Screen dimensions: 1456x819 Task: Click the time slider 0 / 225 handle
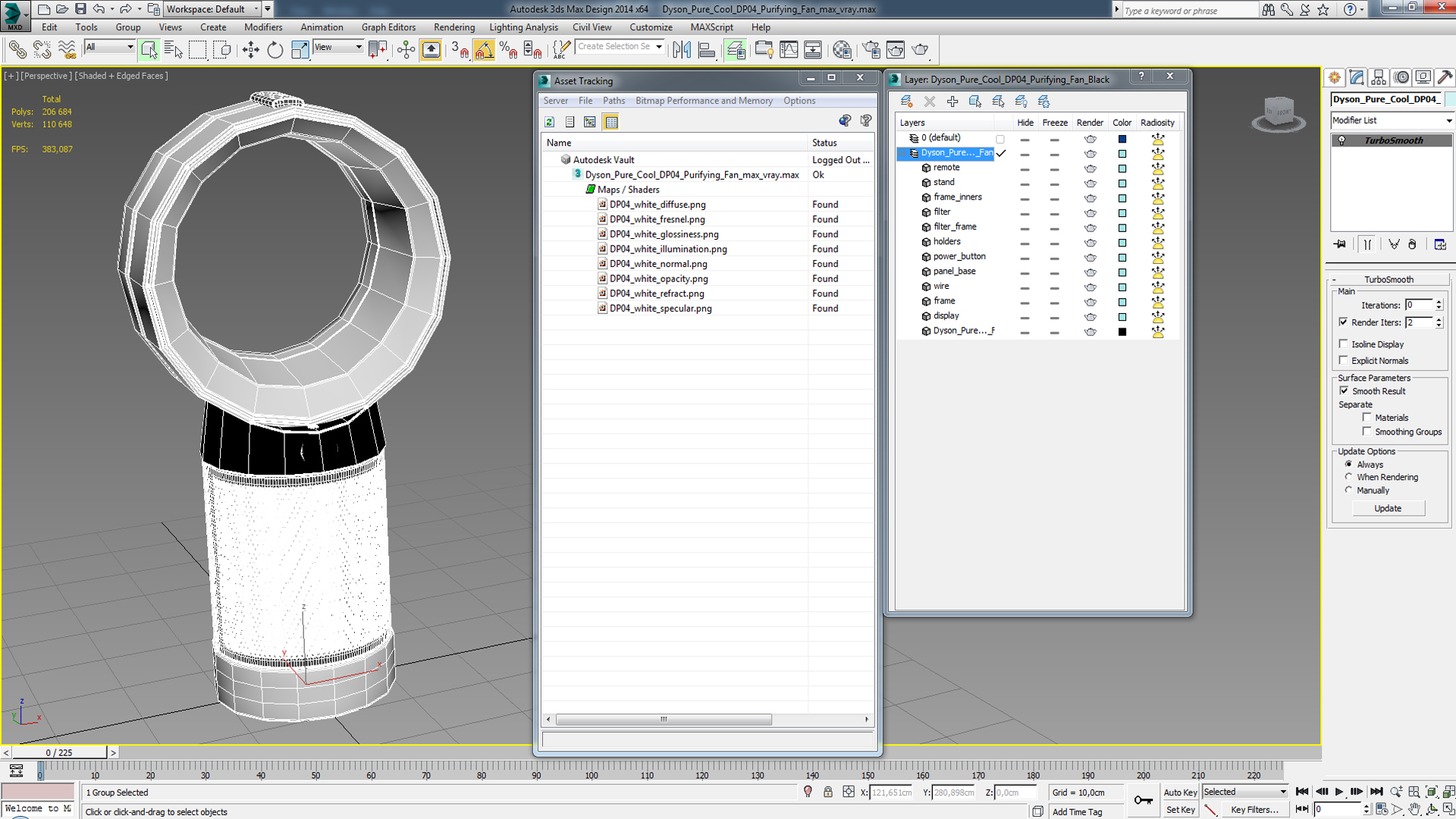coord(59,752)
